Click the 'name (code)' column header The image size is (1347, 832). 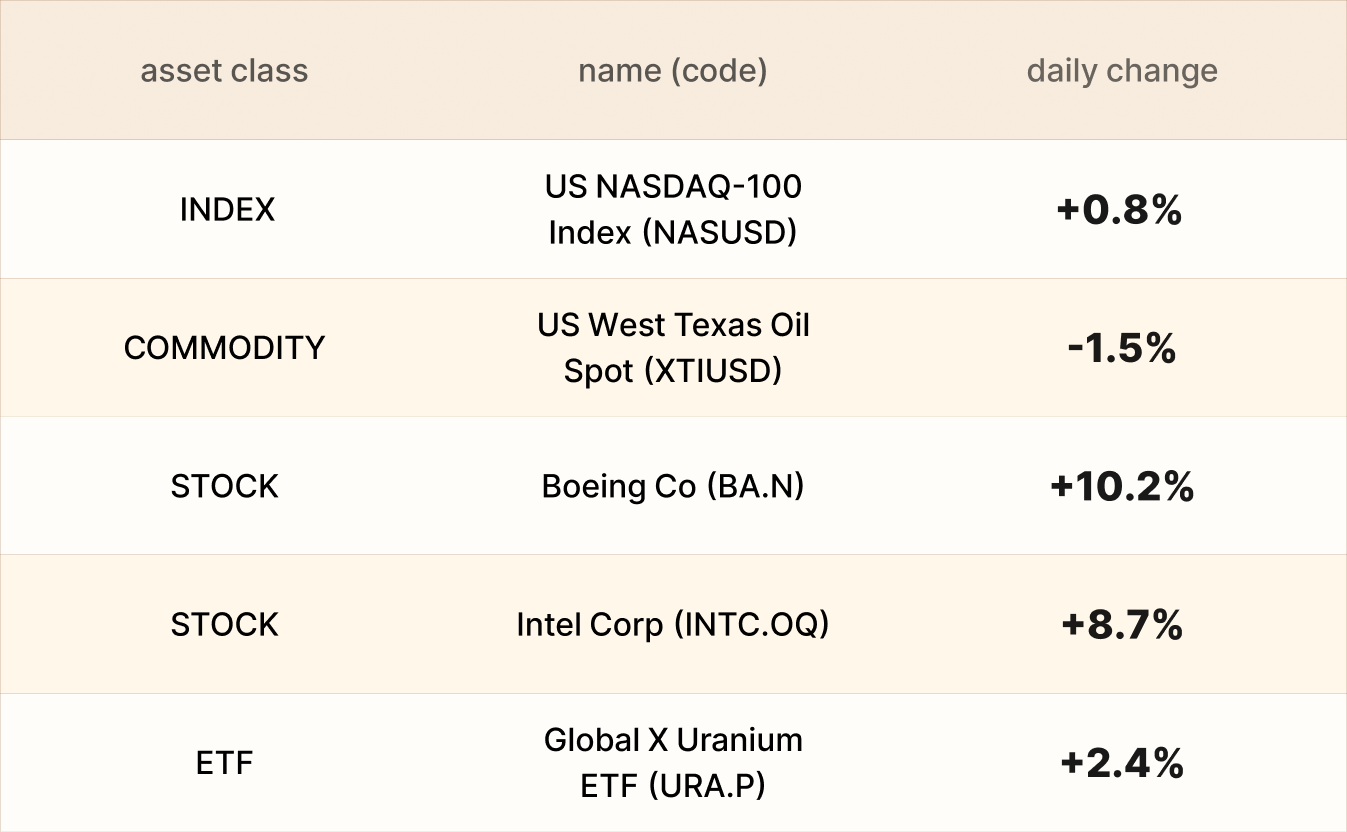672,71
